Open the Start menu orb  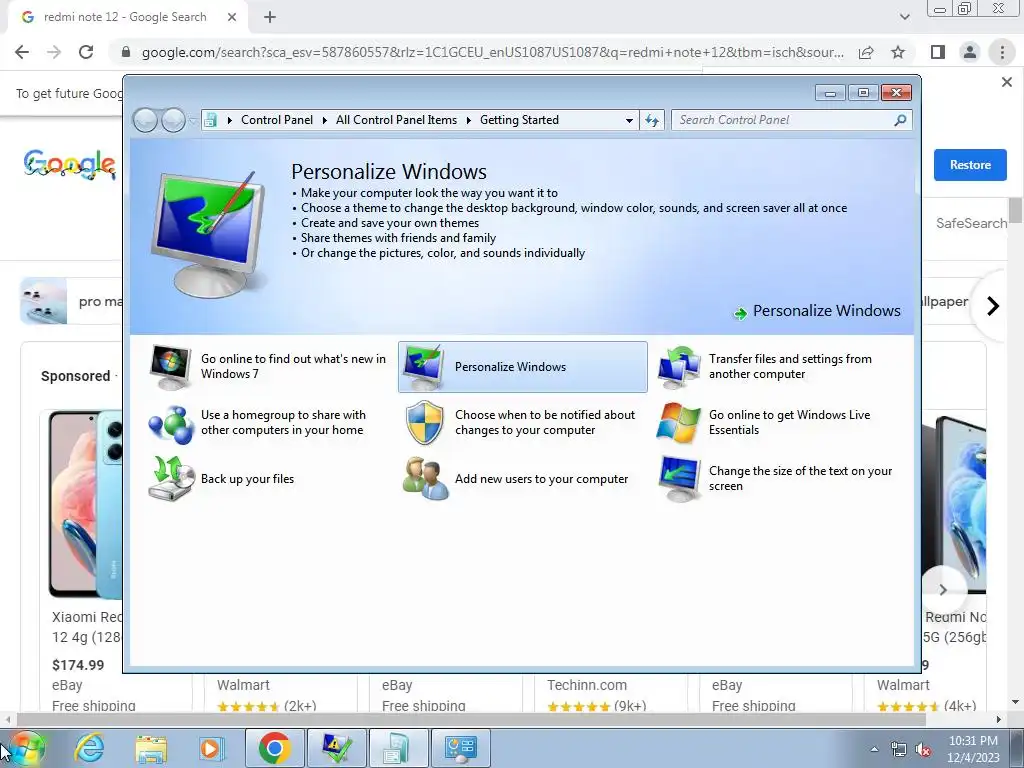tap(26, 748)
